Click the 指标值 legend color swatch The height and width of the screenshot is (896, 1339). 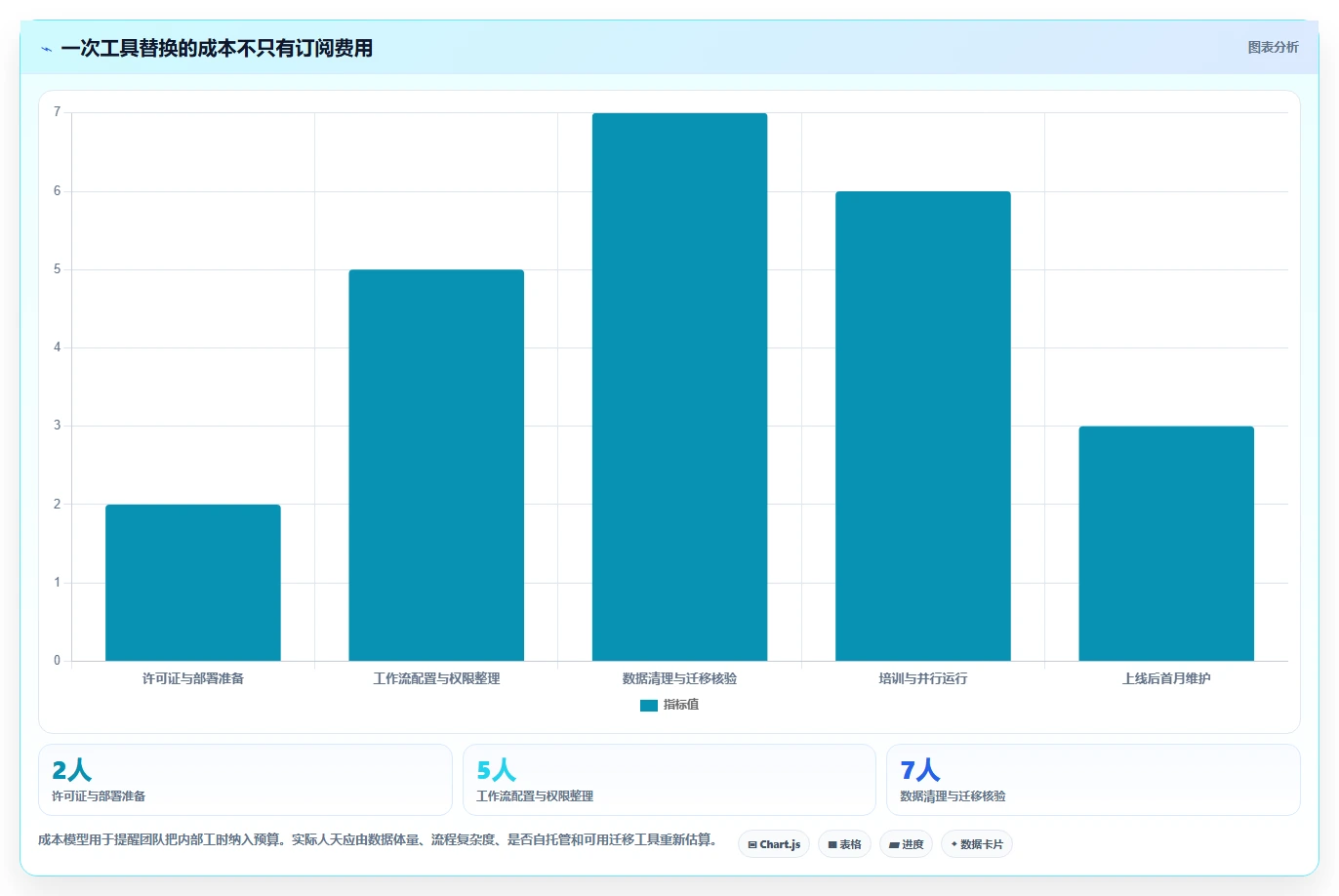pyautogui.click(x=649, y=706)
